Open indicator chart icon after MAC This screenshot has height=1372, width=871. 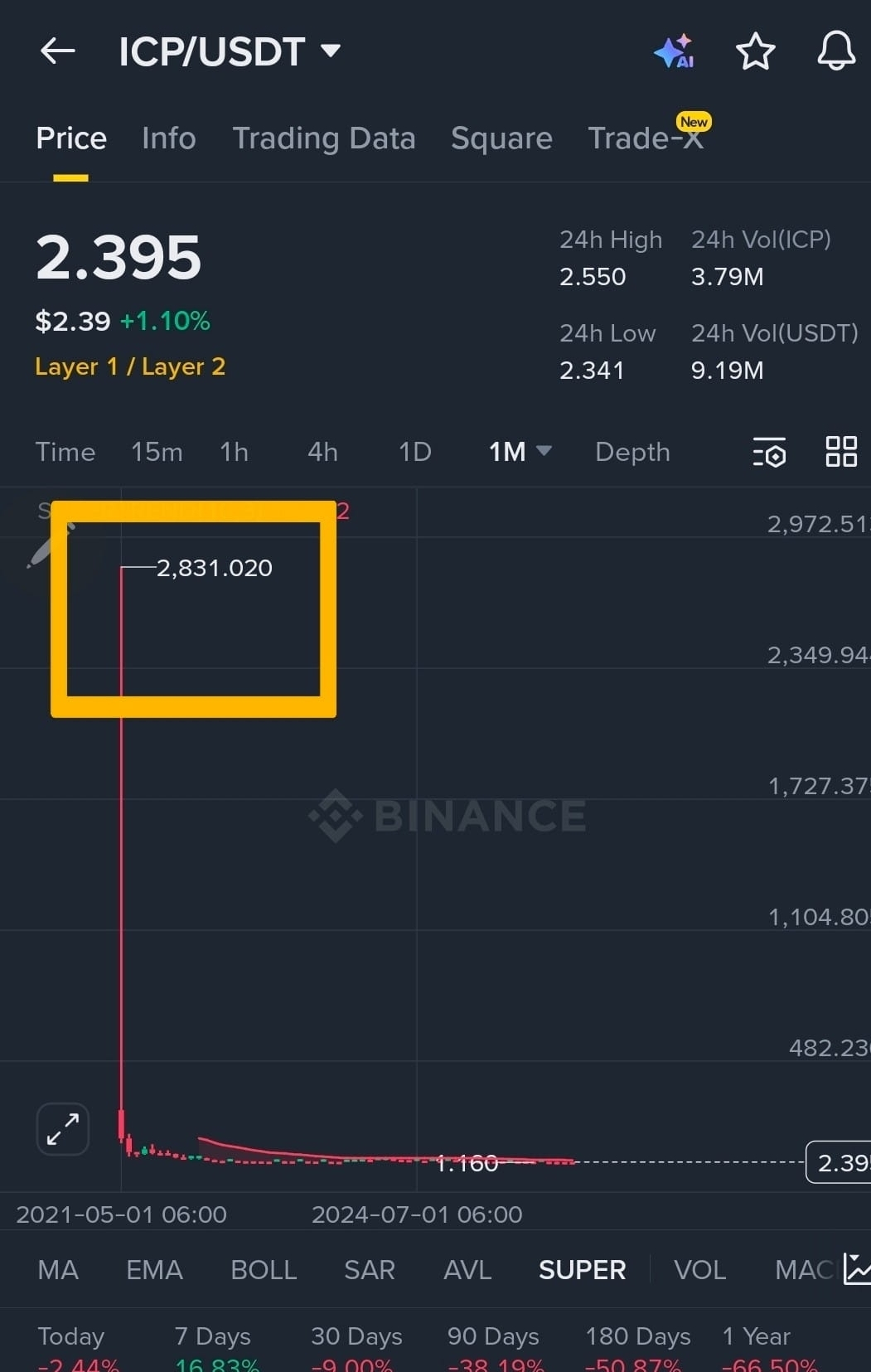[857, 1269]
